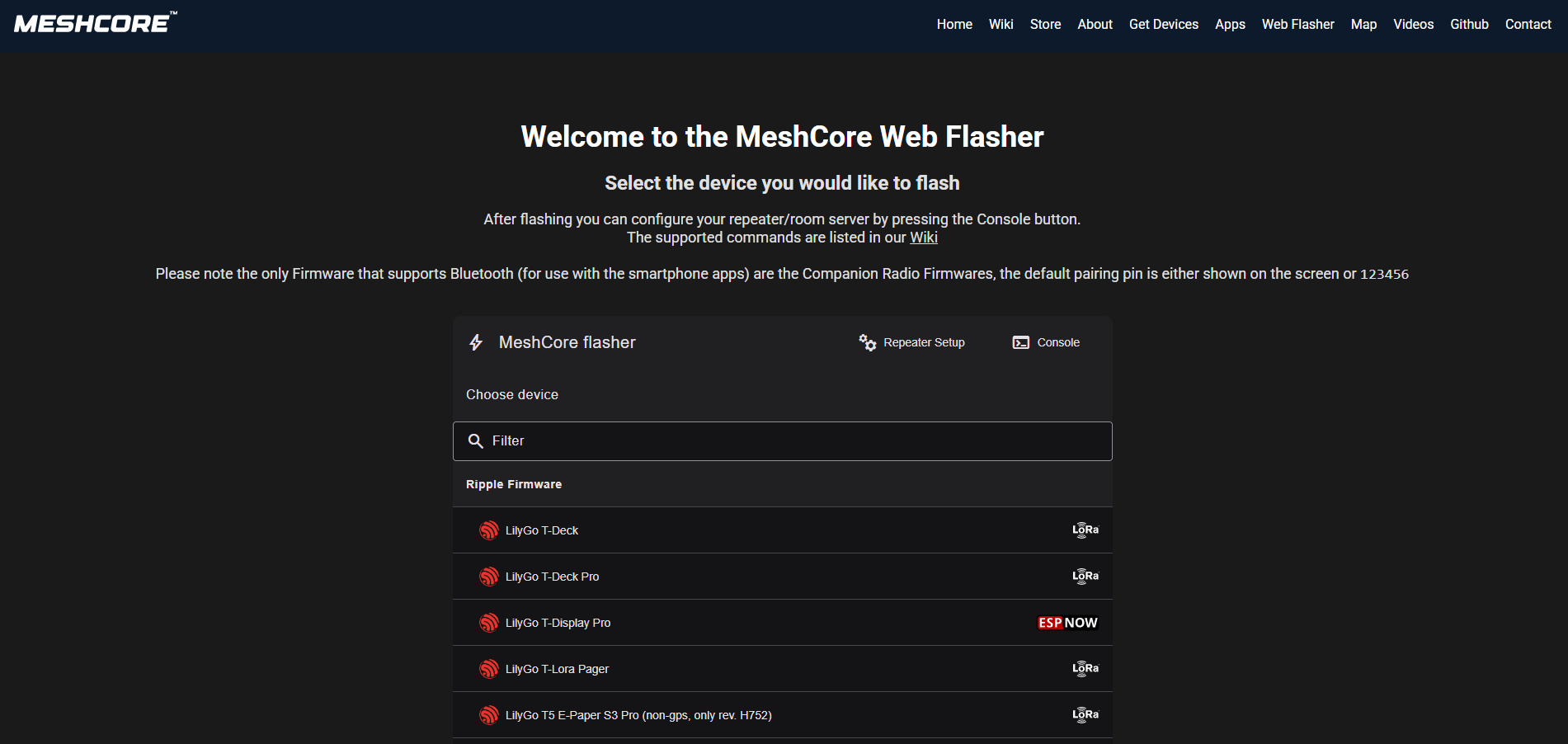Click the ESP-NOW badge on T-Display Pro

click(x=1067, y=623)
